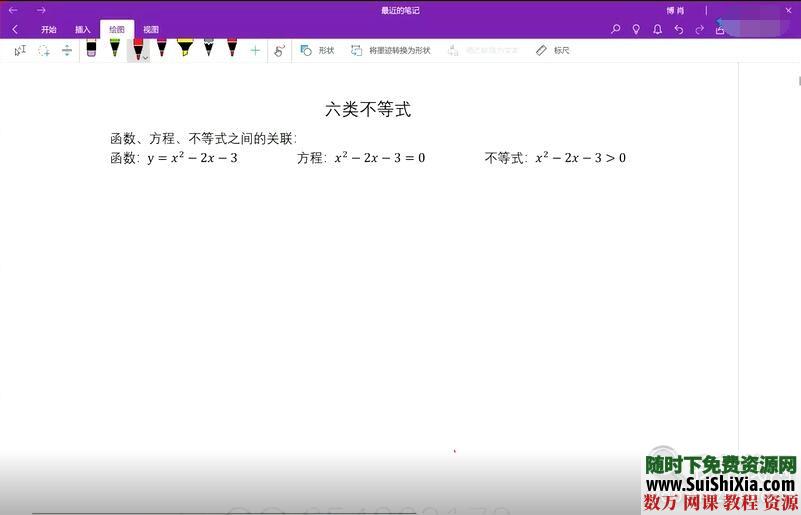The height and width of the screenshot is (515, 801).
Task: Click the share icon
Action: [x=720, y=30]
